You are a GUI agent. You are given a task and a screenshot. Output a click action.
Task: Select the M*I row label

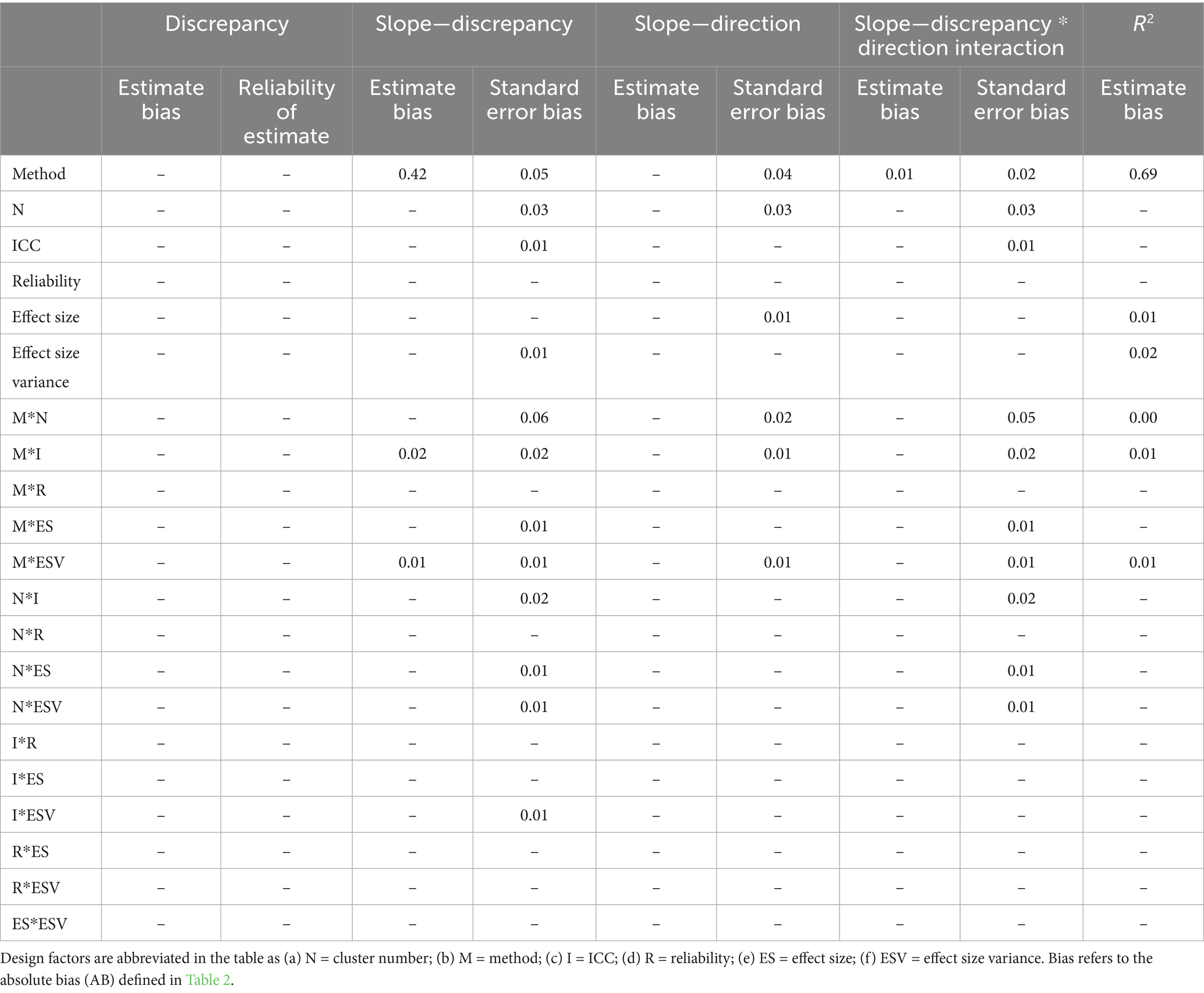click(27, 454)
